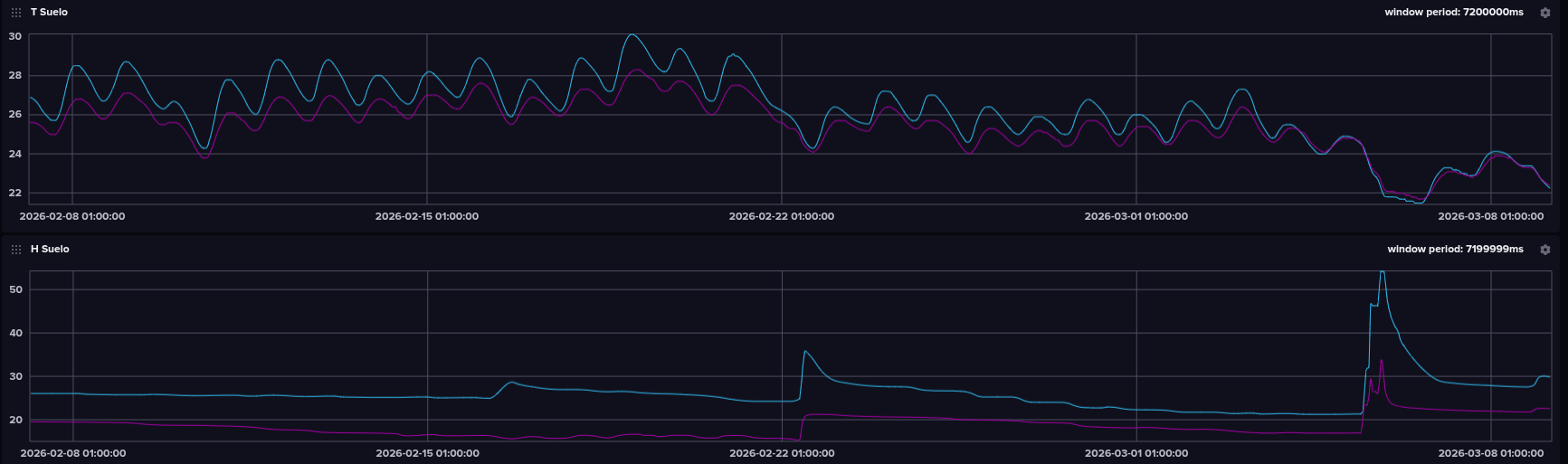Click the H Suelo drag handle icon
Viewport: 1568px width, 464px height.
(x=16, y=250)
